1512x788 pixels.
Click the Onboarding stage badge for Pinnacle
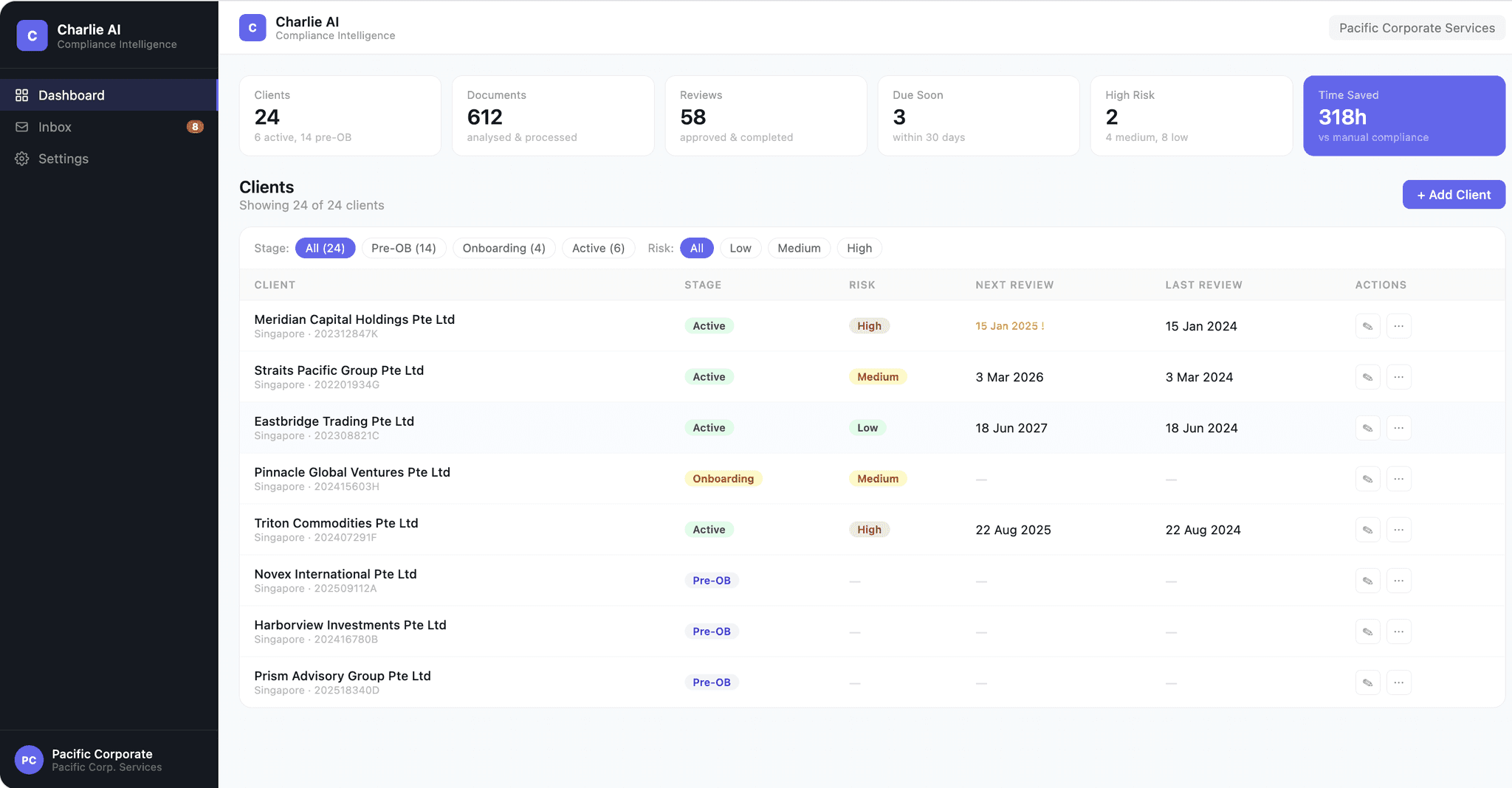723,479
